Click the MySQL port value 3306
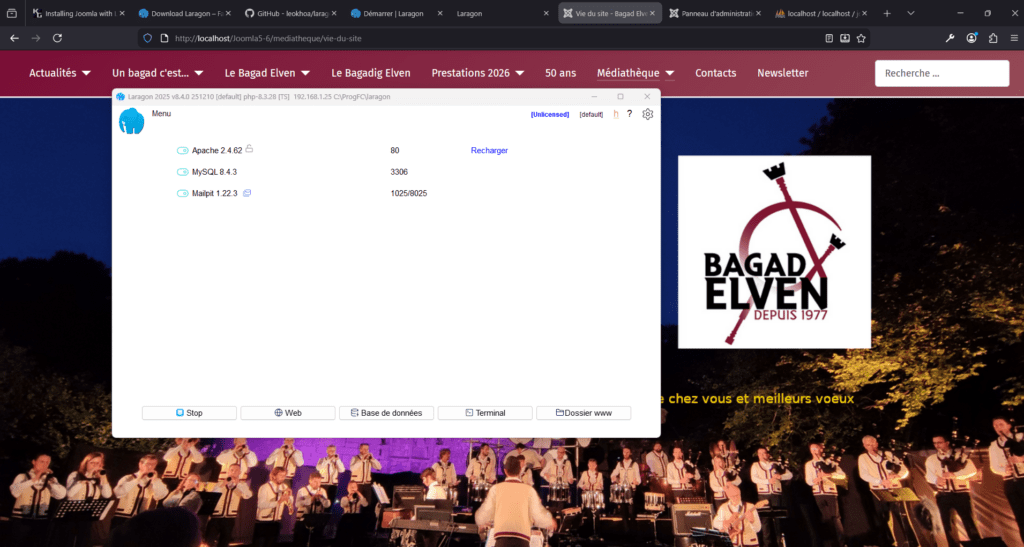Screen dimensions: 1024x547 pos(399,172)
